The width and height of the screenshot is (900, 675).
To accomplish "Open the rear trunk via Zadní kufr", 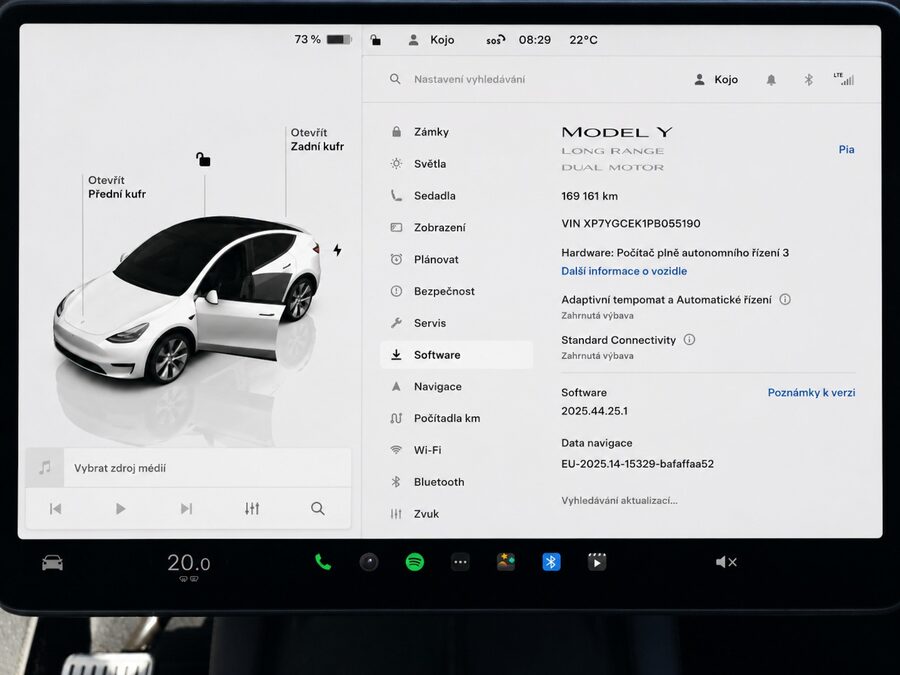I will 317,139.
